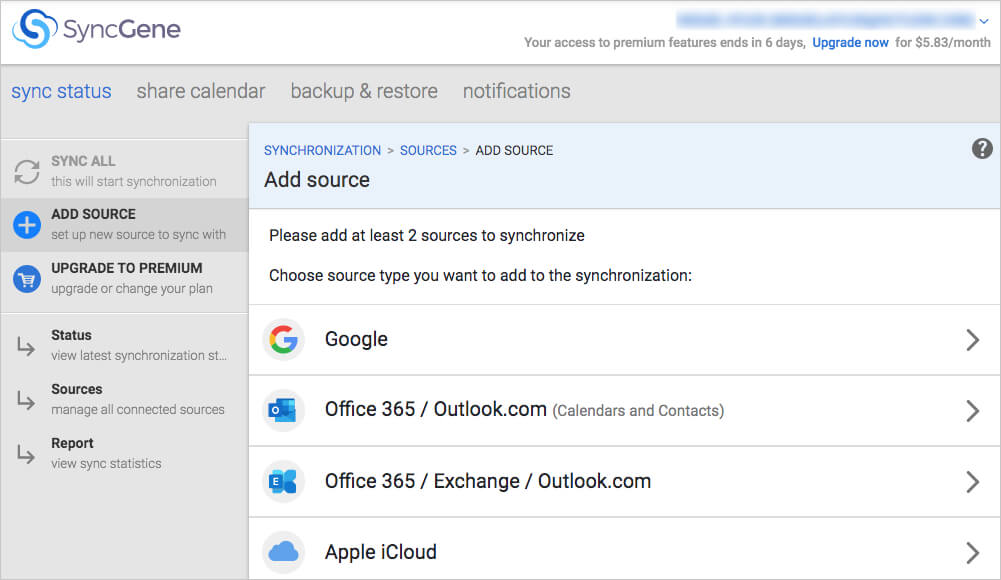
Task: Click 'Please add at least 2 sources' text
Action: pos(426,235)
